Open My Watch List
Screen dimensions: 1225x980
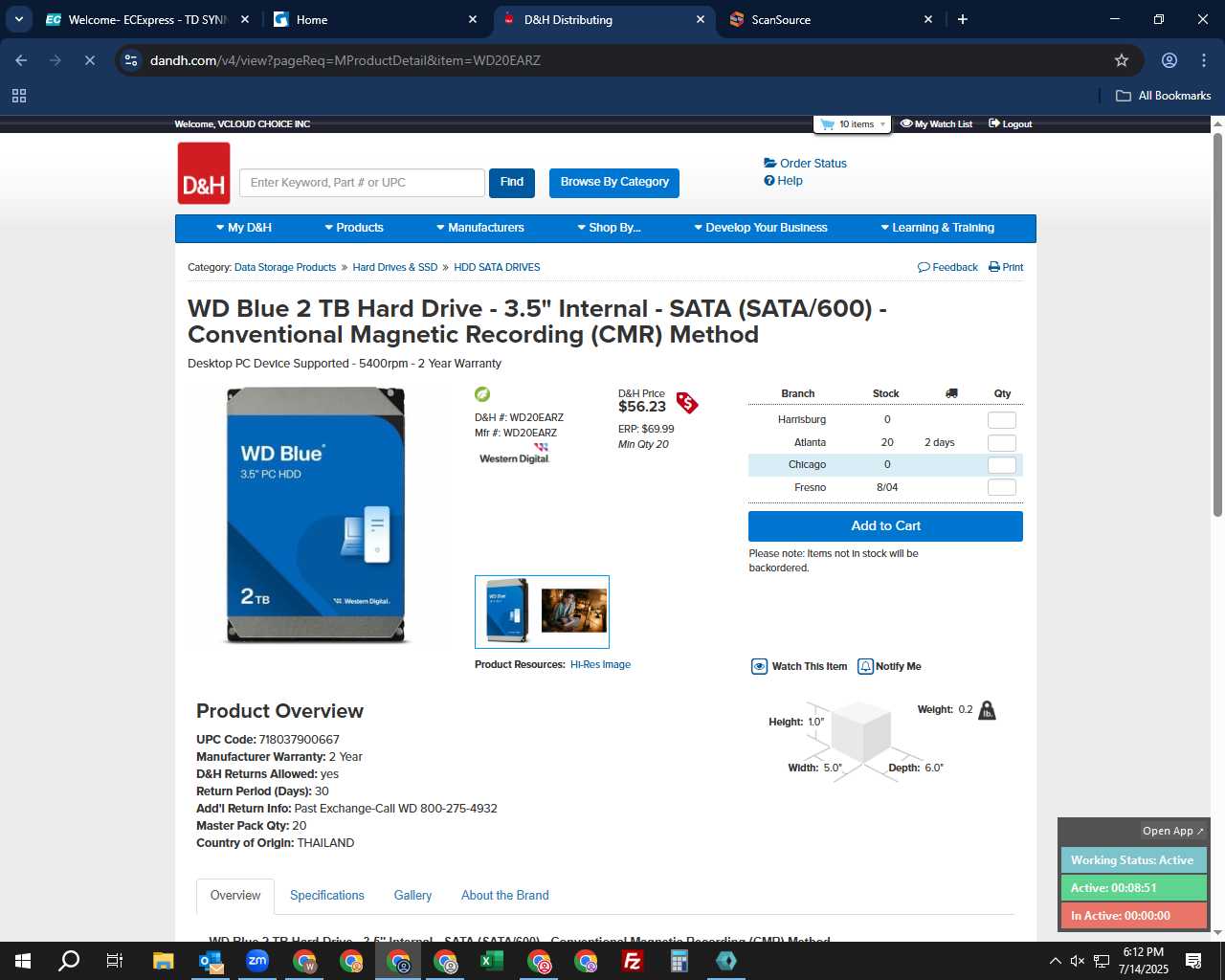click(x=936, y=124)
